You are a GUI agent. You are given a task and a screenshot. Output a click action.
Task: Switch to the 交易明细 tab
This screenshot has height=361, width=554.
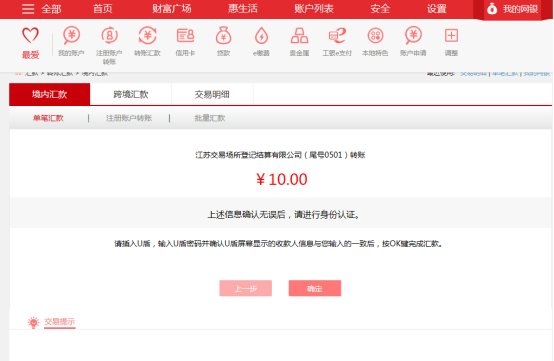212,94
